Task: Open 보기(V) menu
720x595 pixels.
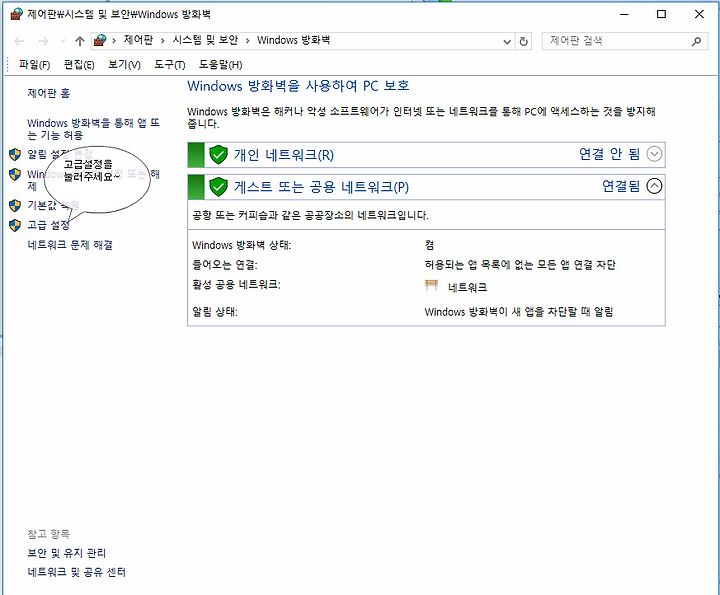Action: point(124,65)
